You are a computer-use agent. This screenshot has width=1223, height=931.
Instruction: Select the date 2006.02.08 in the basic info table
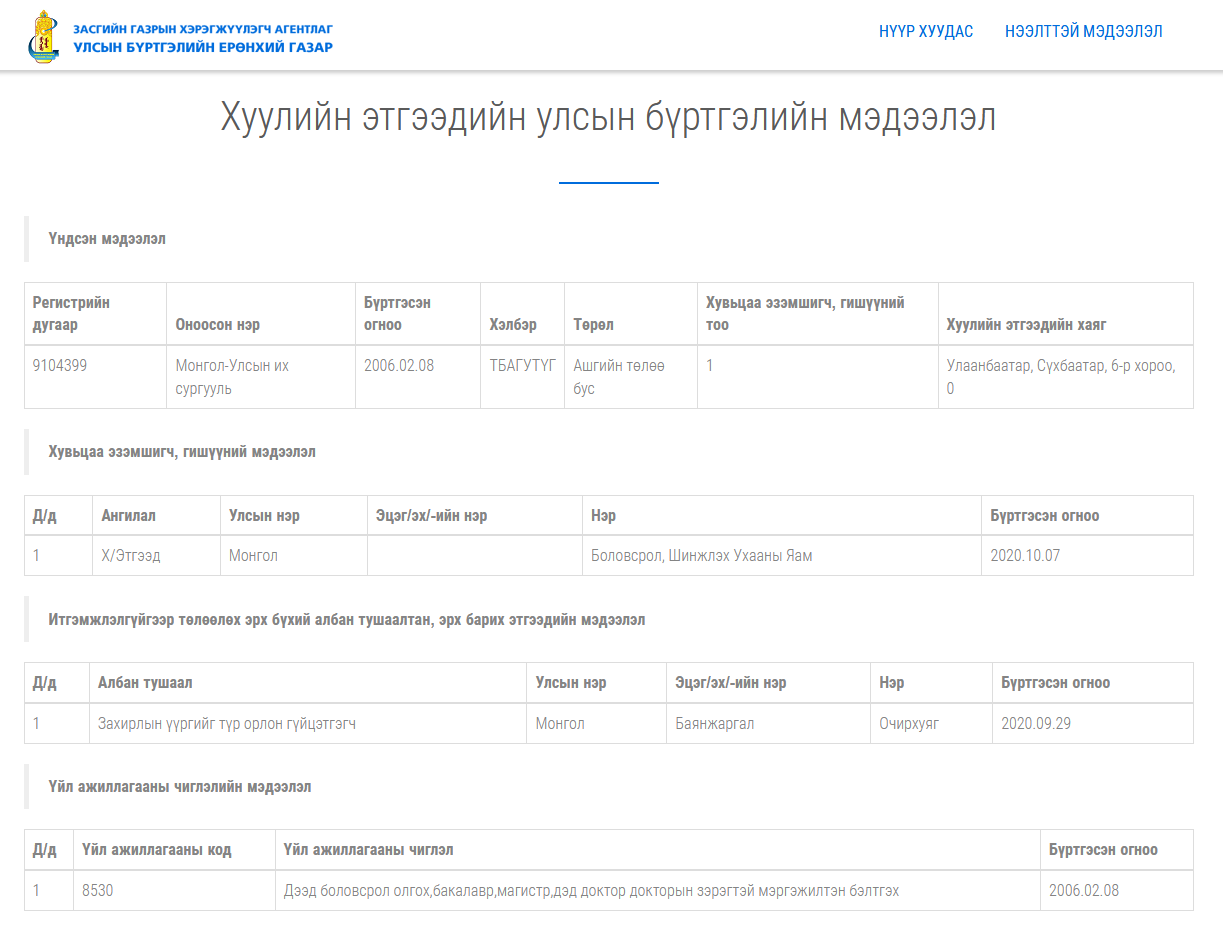pyautogui.click(x=399, y=366)
